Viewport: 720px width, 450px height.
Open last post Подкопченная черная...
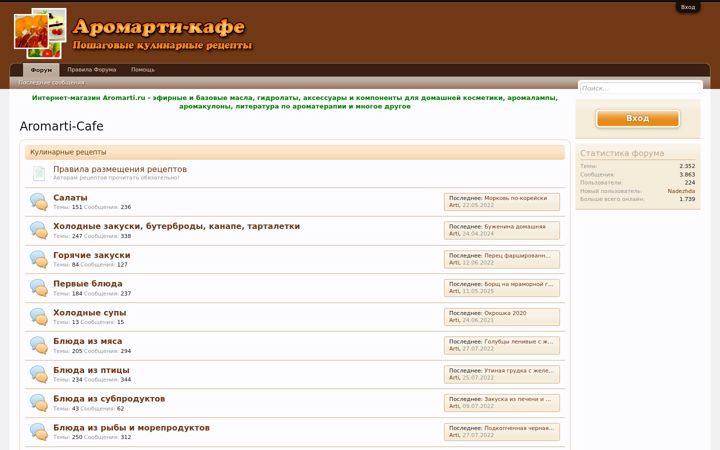[519, 428]
